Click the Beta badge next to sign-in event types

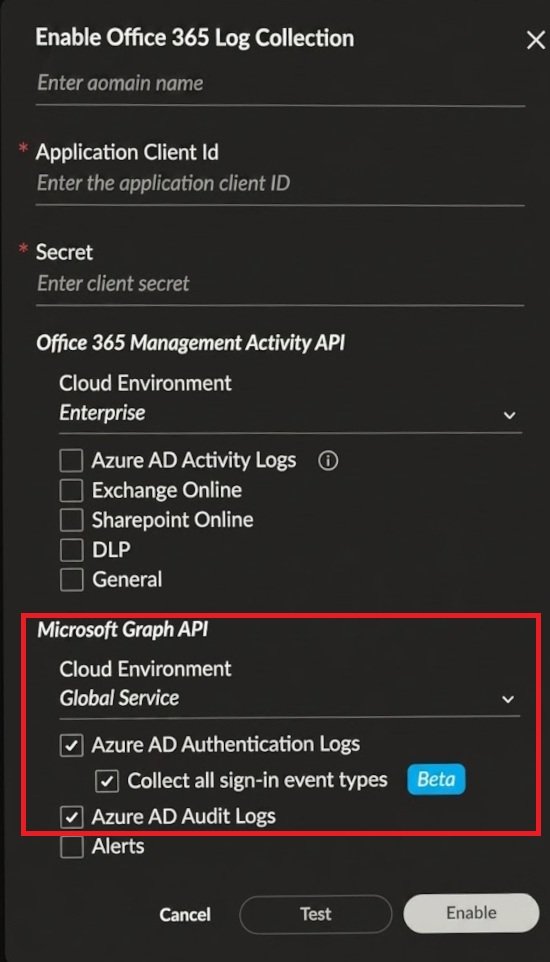click(436, 779)
